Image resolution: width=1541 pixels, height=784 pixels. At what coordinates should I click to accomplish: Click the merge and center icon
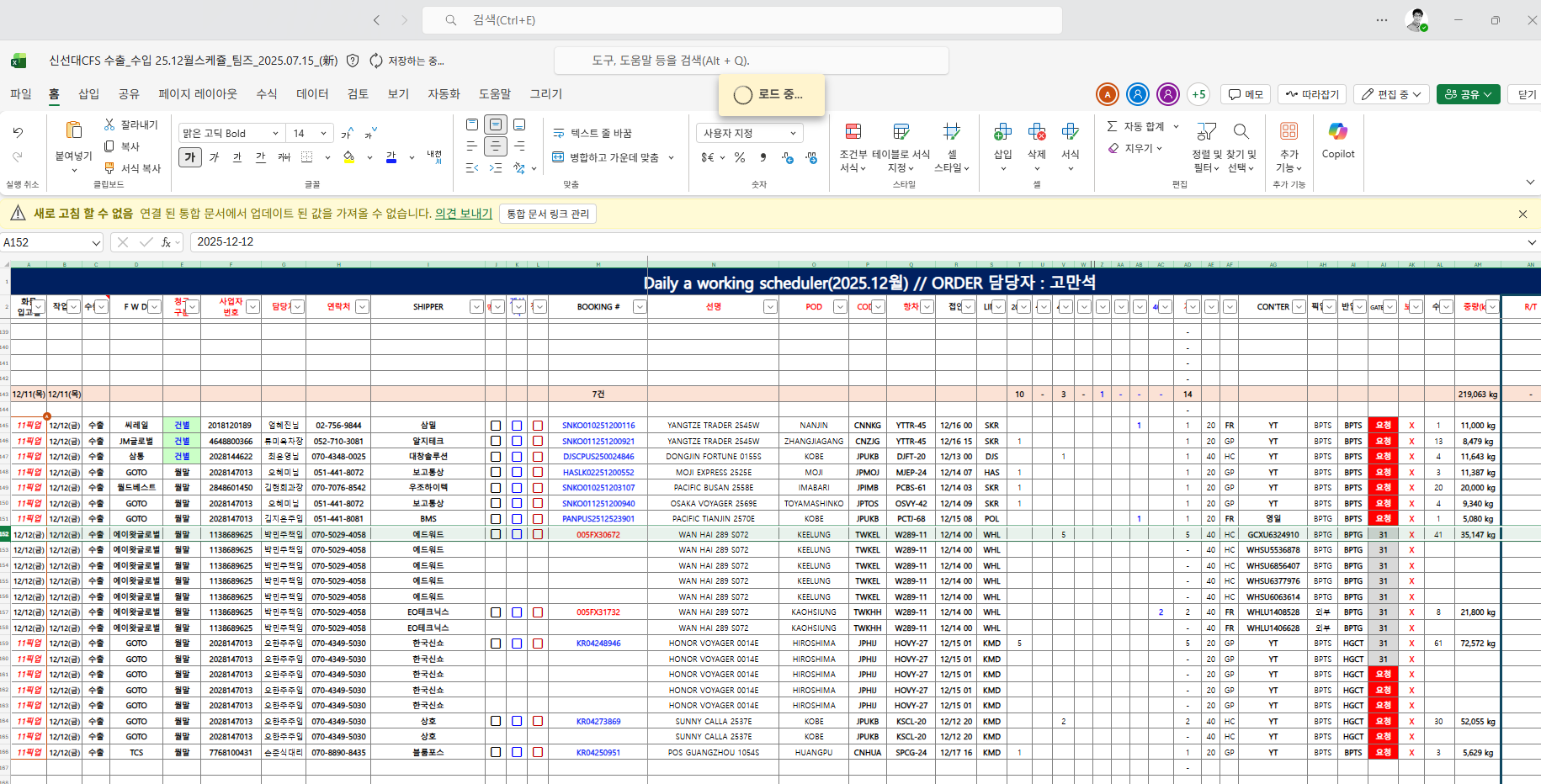click(x=558, y=157)
